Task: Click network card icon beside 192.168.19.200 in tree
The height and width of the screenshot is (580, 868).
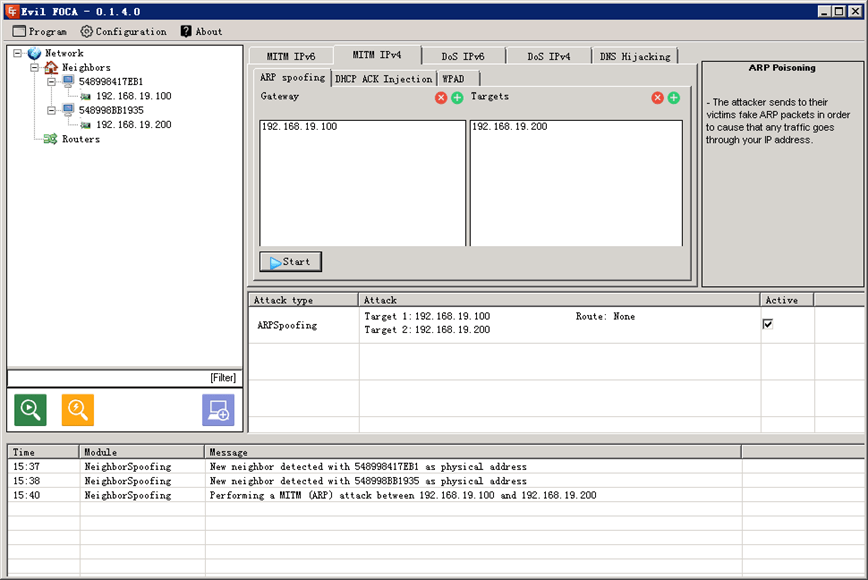Action: click(x=85, y=125)
